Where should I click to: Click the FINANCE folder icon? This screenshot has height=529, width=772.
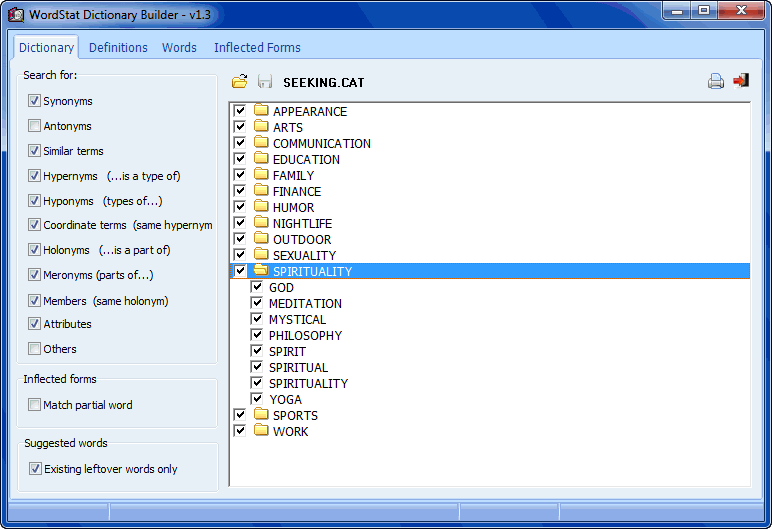(261, 190)
